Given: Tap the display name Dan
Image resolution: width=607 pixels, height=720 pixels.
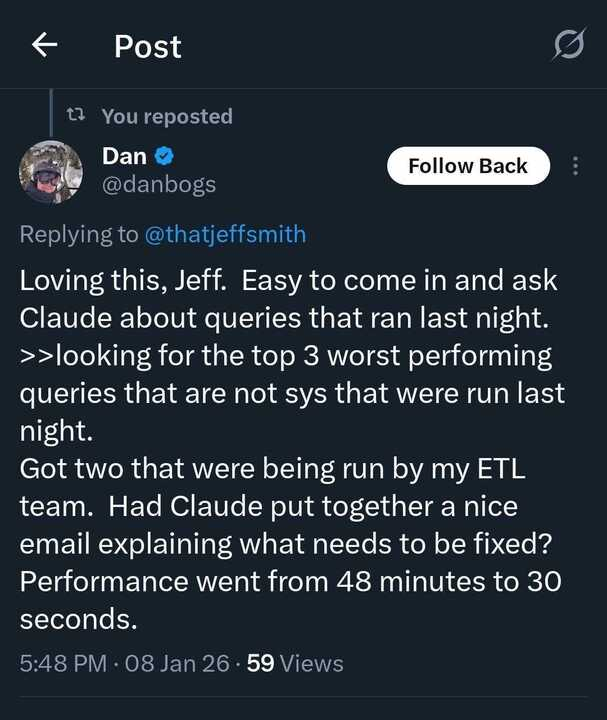Looking at the screenshot, I should pyautogui.click(x=124, y=156).
